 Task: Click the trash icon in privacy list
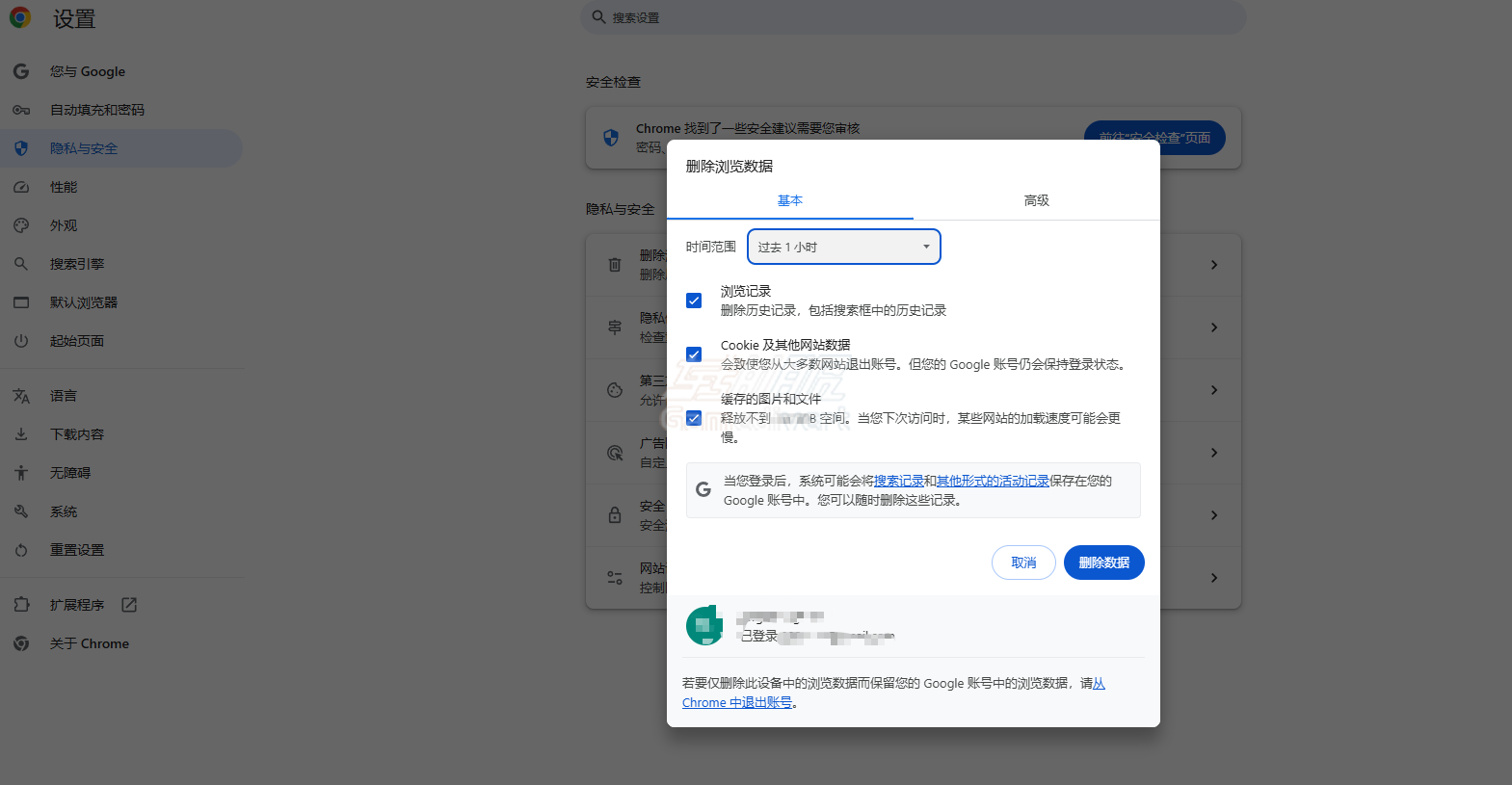coord(615,264)
